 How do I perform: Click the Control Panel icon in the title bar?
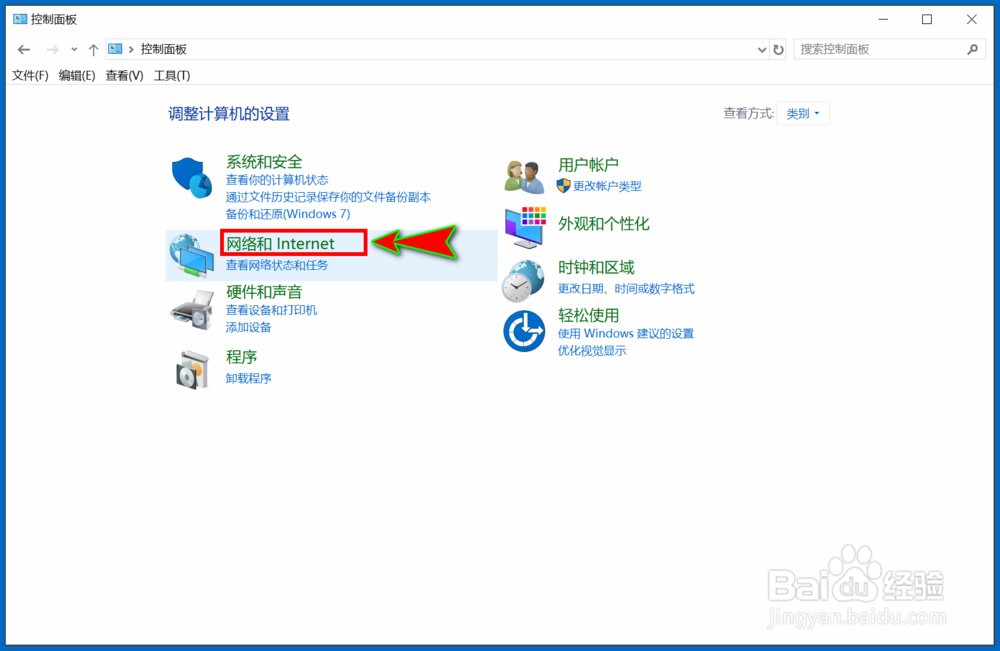point(20,19)
